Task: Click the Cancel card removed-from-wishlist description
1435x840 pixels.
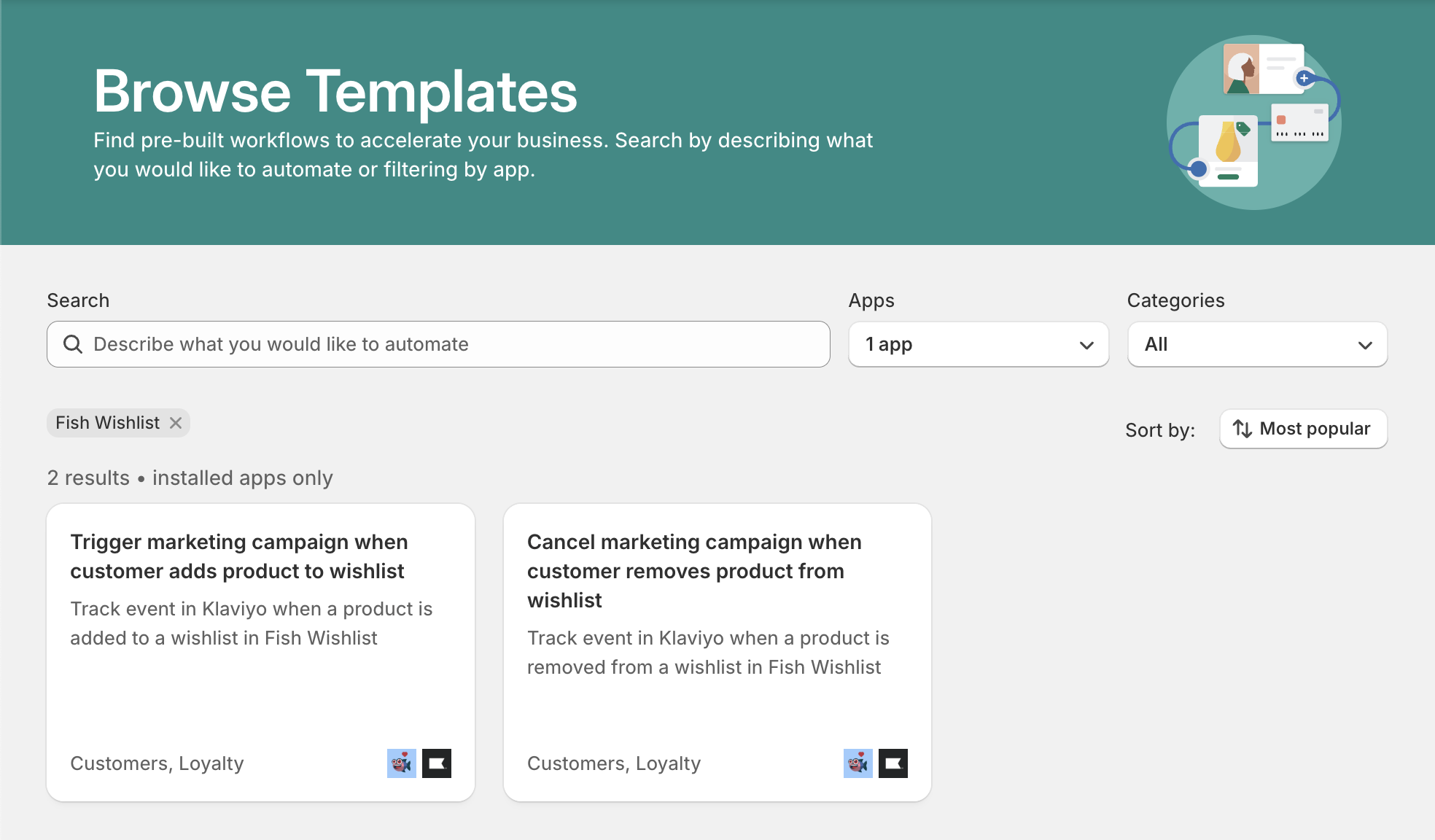Action: click(707, 653)
